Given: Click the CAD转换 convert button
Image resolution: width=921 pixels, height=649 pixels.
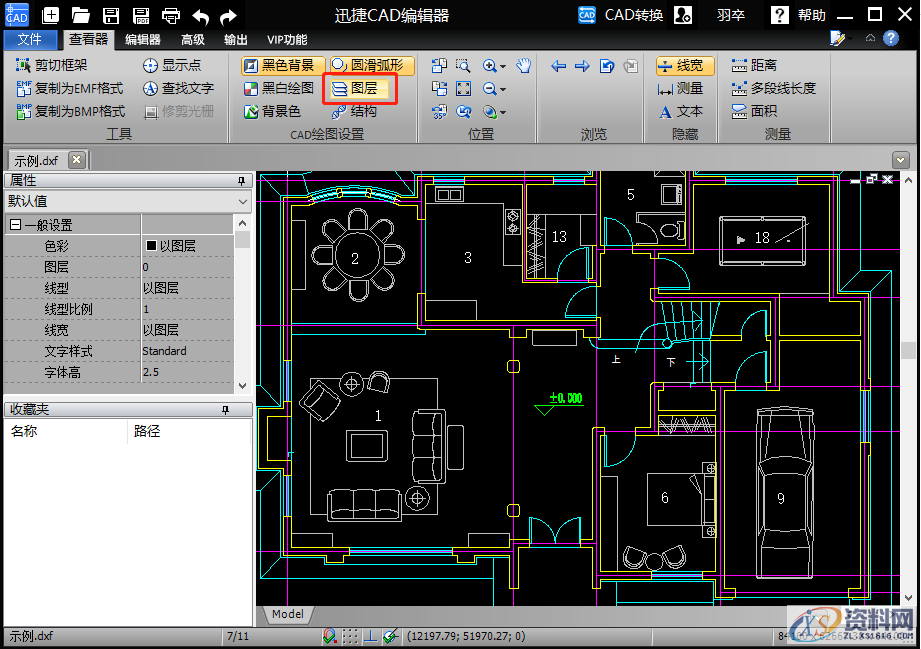Looking at the screenshot, I should (x=622, y=15).
